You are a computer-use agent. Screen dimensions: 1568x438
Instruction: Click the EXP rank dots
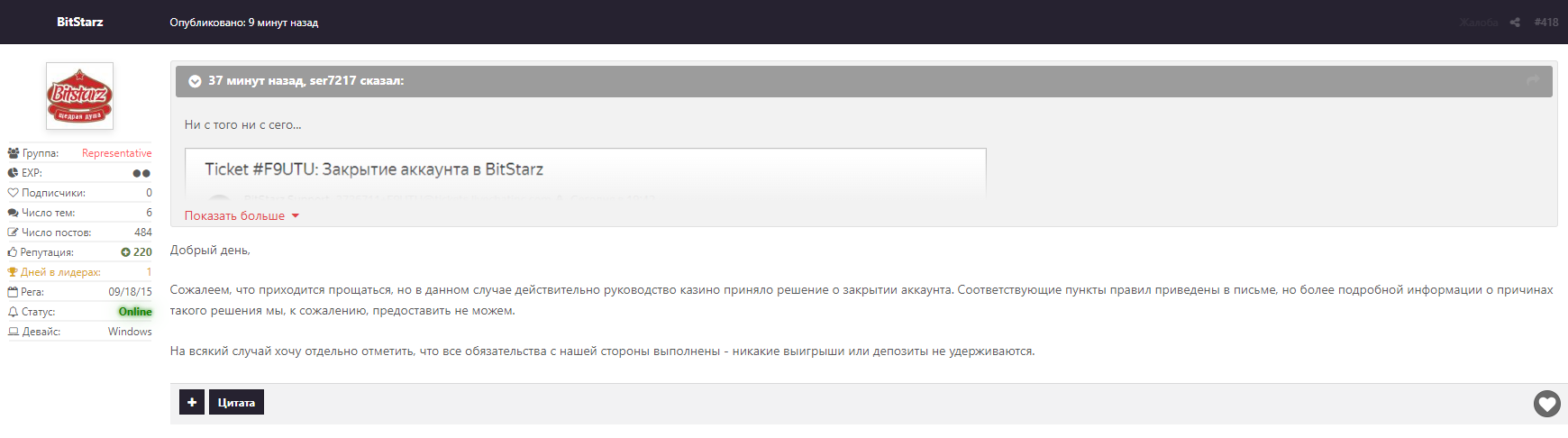click(x=141, y=173)
